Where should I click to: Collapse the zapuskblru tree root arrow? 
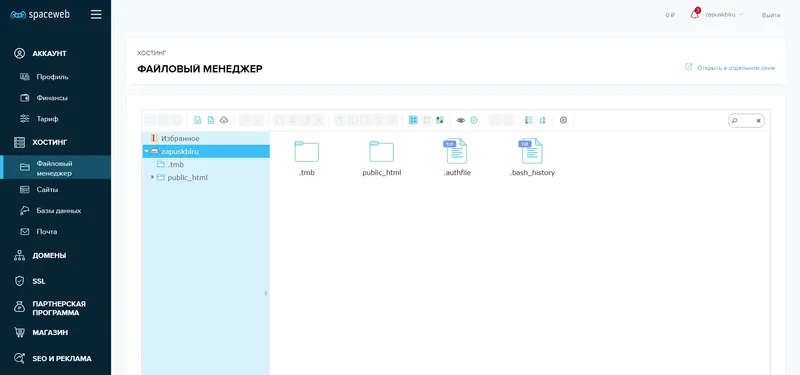pos(146,152)
